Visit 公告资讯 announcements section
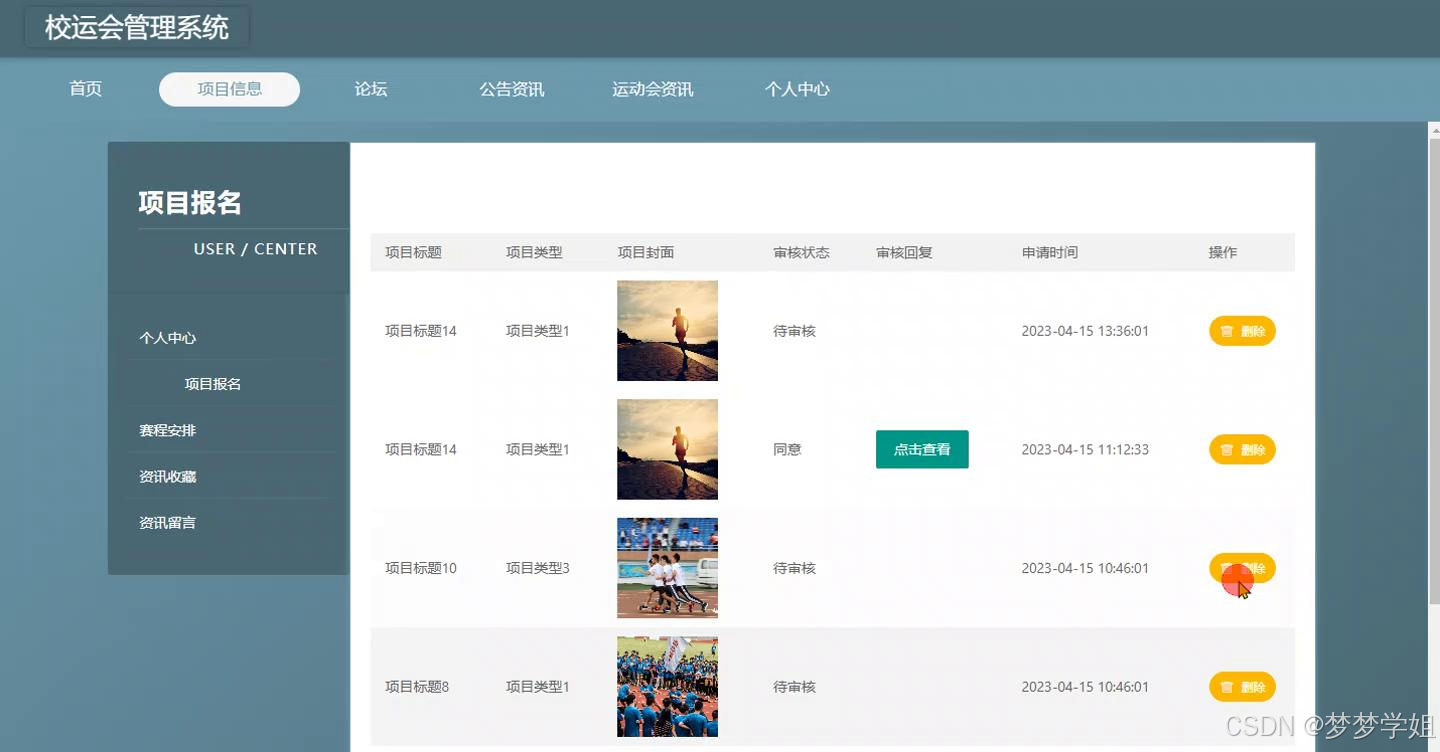Image resolution: width=1440 pixels, height=752 pixels. click(x=511, y=89)
